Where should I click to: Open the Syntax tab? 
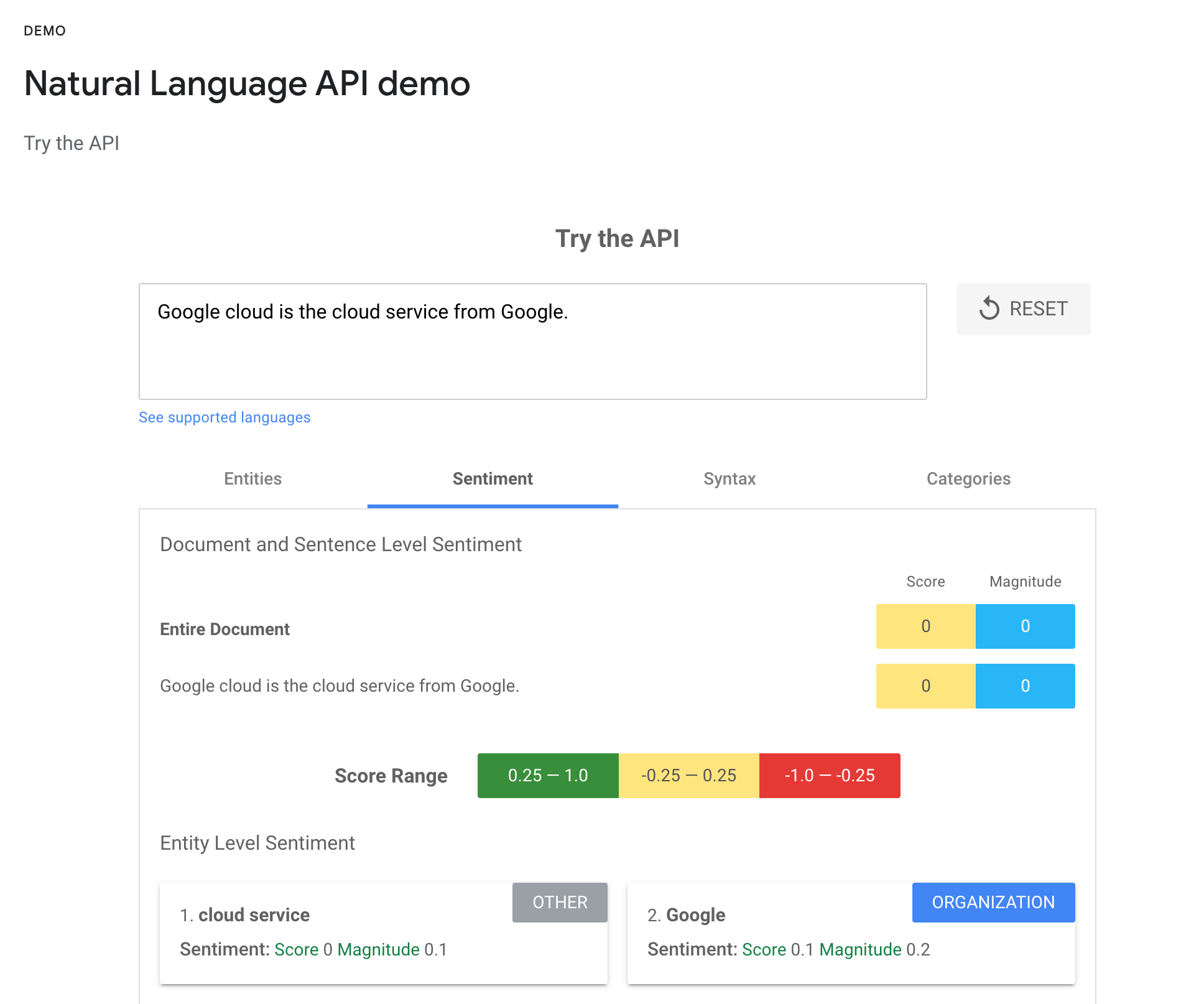pyautogui.click(x=729, y=478)
